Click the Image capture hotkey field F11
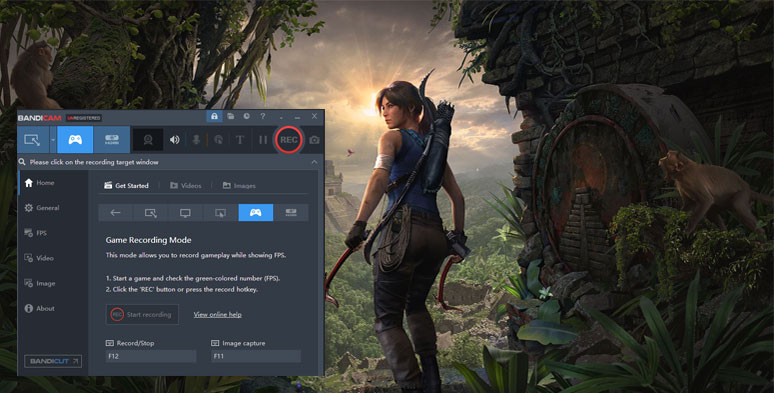The height and width of the screenshot is (393, 774). pos(256,356)
